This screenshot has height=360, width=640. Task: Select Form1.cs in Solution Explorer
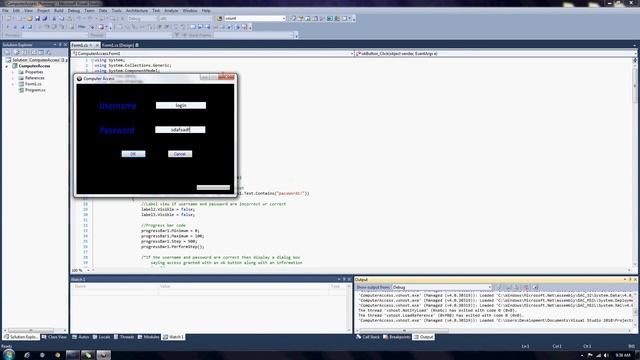point(33,84)
